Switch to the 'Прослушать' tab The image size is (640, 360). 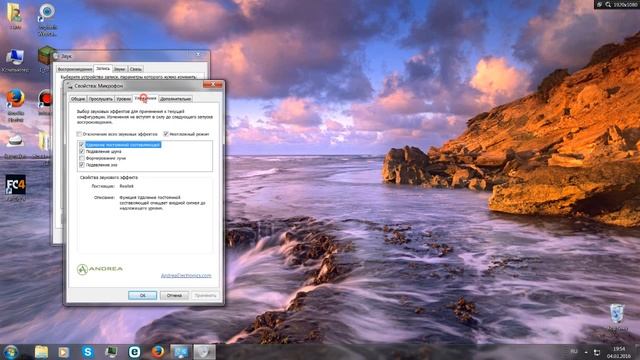101,99
